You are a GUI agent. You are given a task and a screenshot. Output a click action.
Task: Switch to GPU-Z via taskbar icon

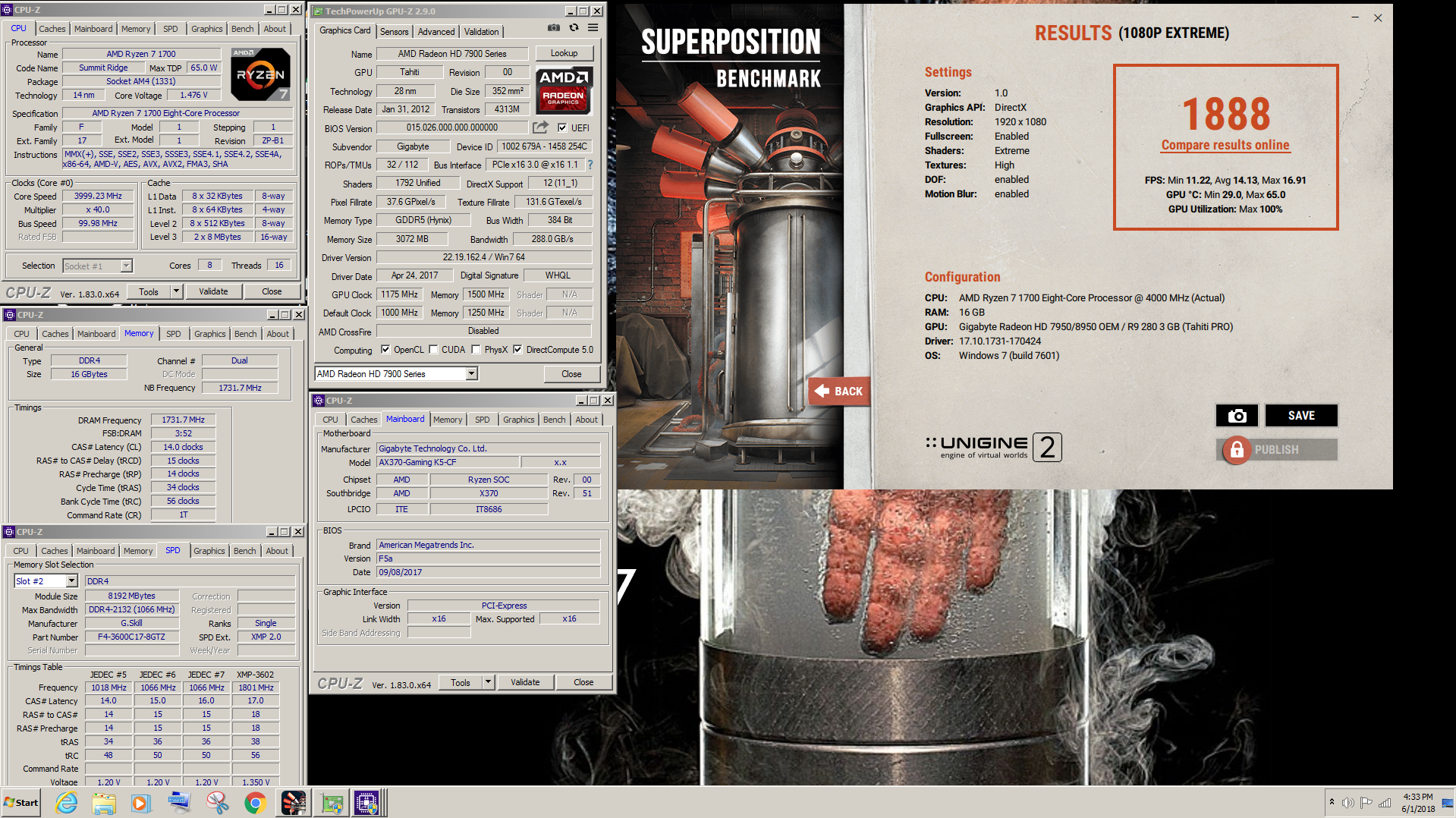coord(332,802)
